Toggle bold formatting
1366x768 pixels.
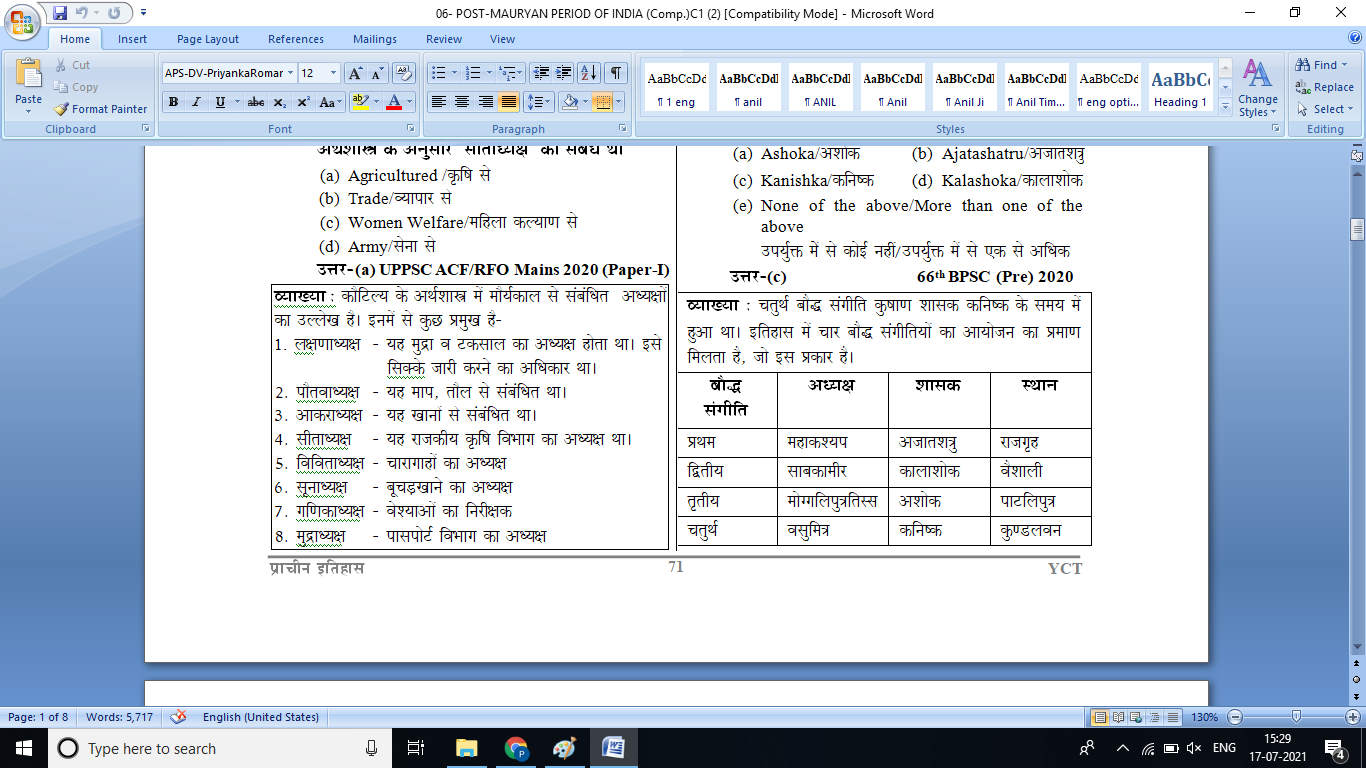(x=173, y=102)
